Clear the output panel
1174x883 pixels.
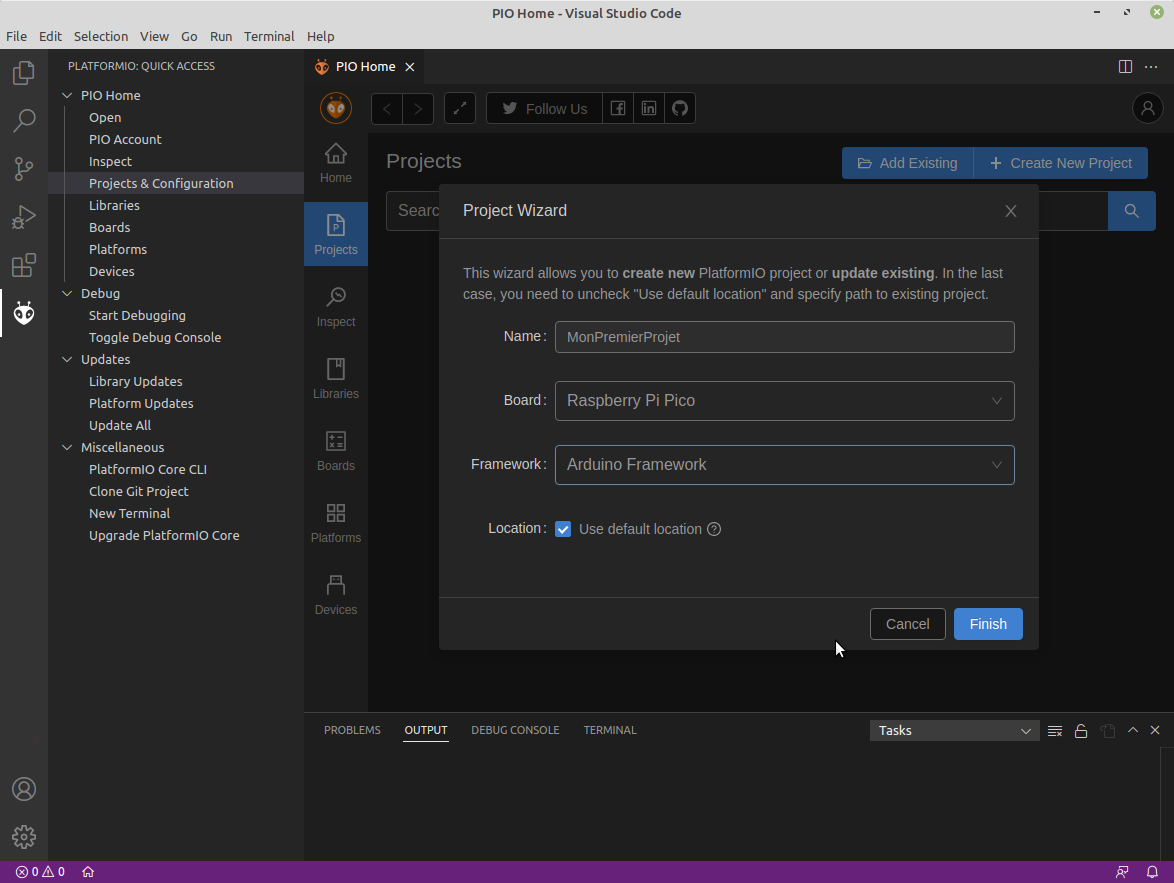coord(1055,731)
